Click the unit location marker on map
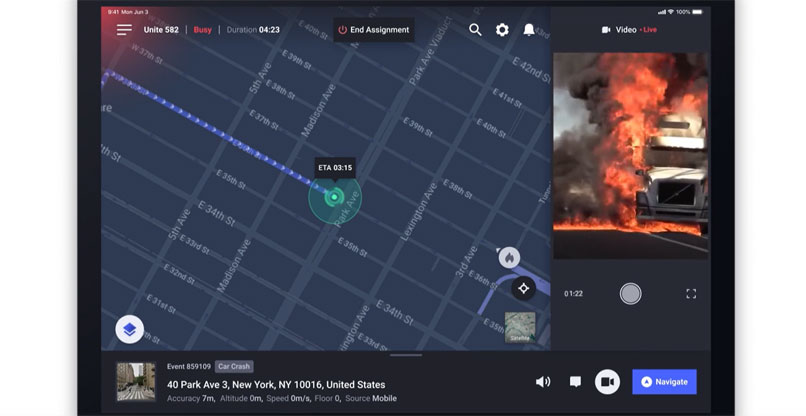This screenshot has width=806, height=416. click(335, 197)
